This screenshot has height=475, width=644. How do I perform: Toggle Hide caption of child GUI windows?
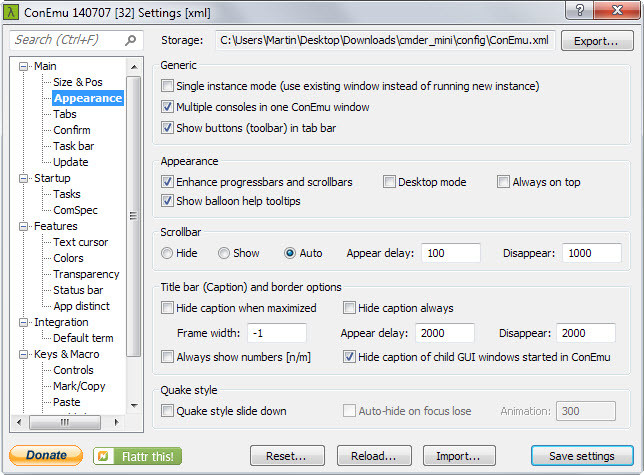(x=349, y=356)
